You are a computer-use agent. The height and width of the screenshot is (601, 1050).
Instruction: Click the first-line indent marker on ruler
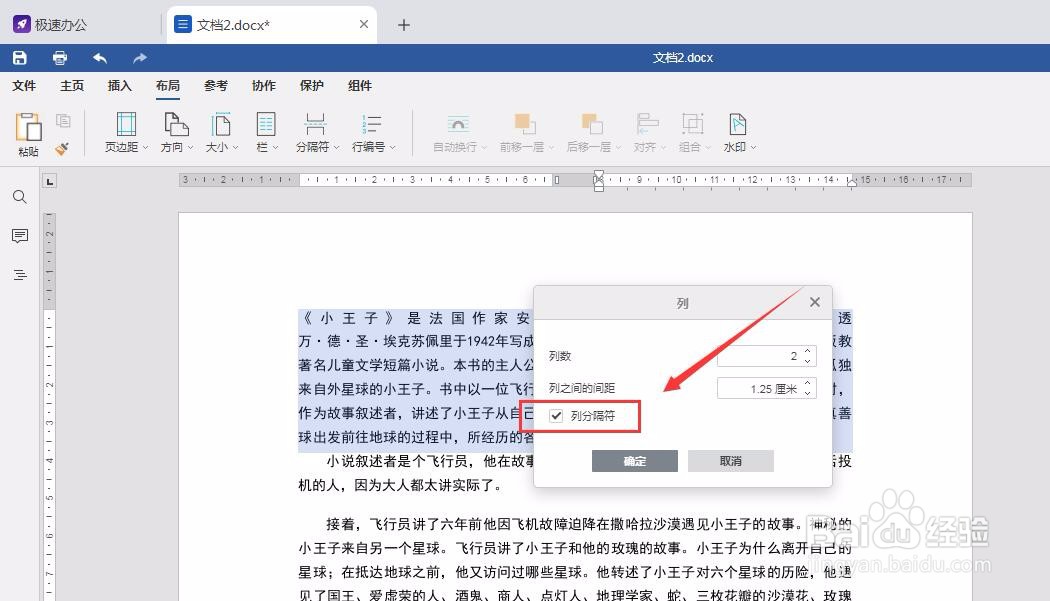click(599, 176)
